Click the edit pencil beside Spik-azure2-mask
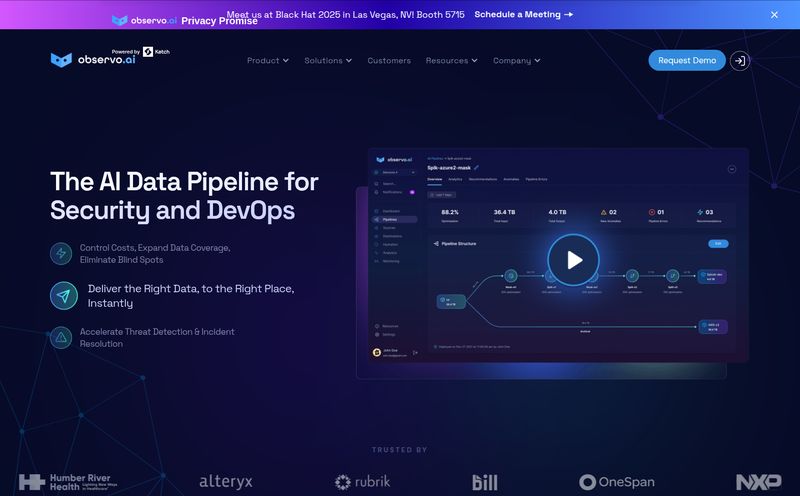 [476, 167]
